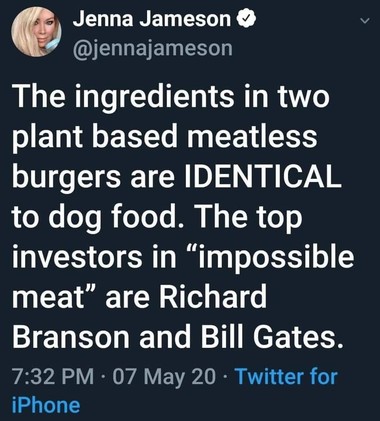Click the word investors in the tweet
380x421 pixels.
[78, 257]
